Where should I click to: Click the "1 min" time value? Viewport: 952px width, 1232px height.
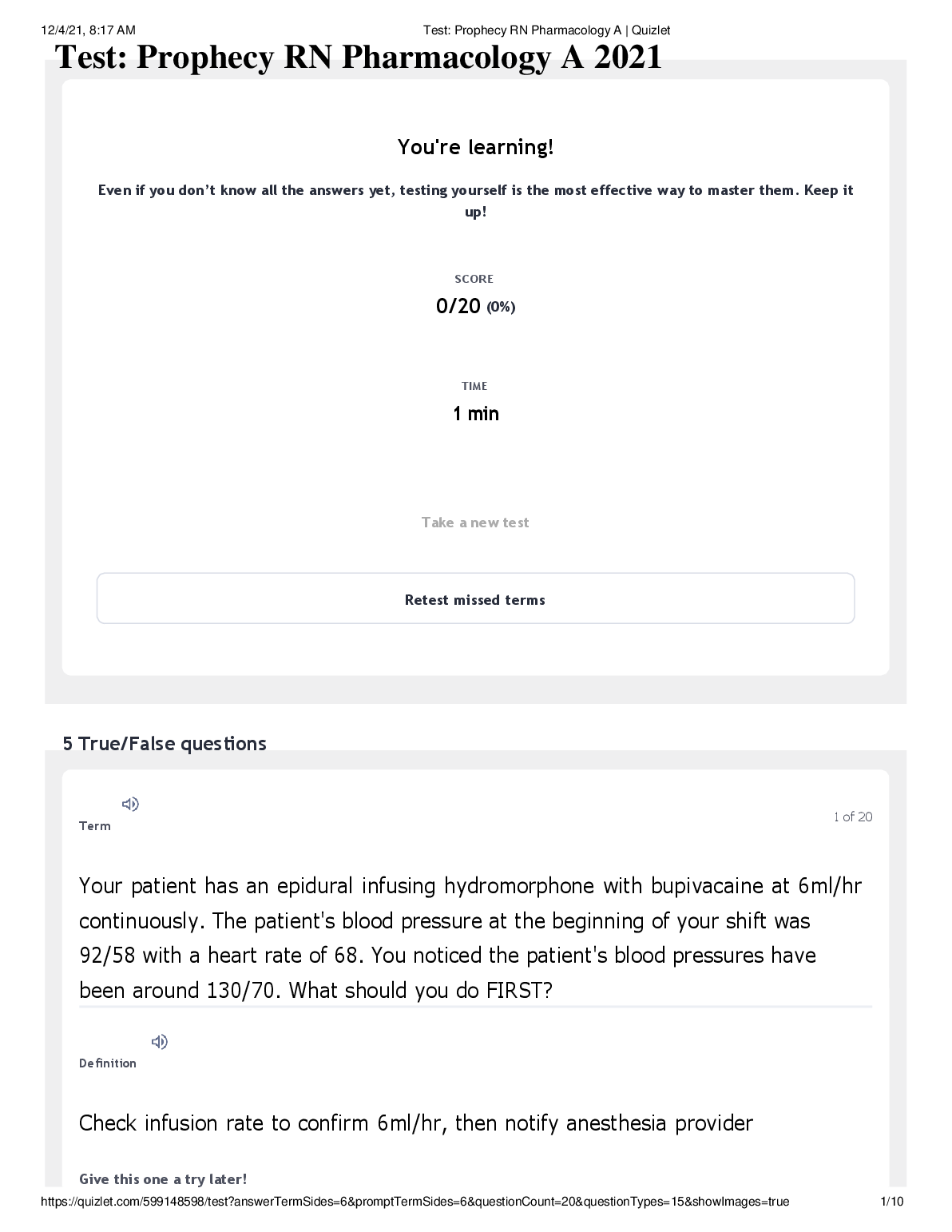[x=475, y=413]
